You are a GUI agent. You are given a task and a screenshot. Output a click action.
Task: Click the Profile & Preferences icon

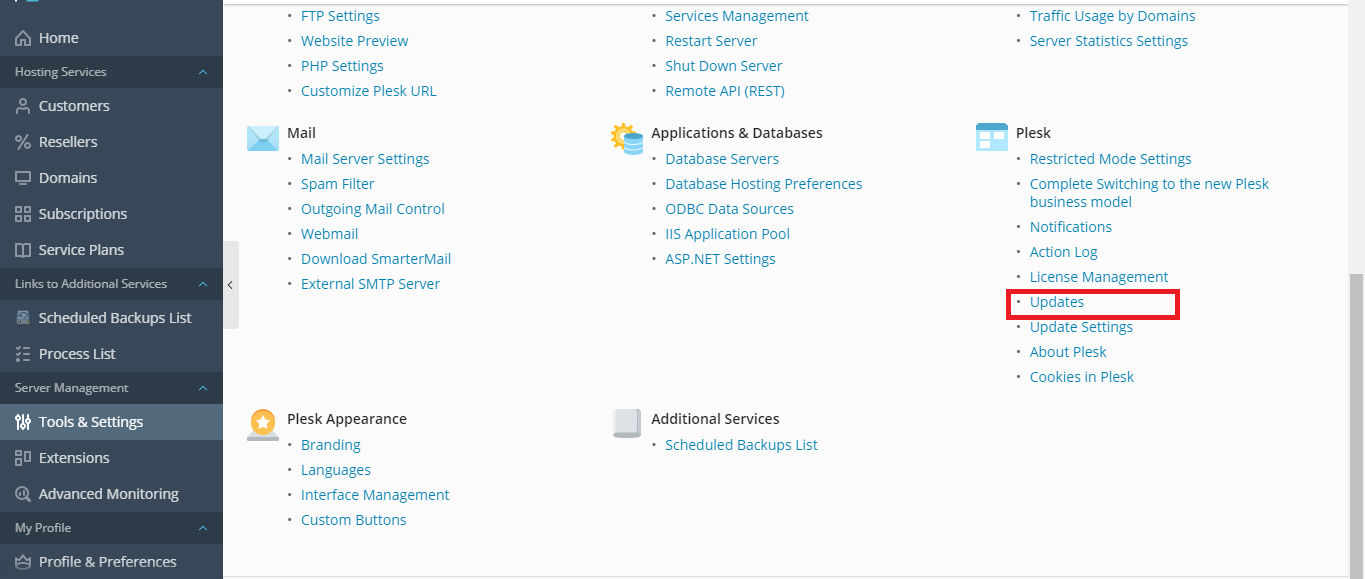[23, 562]
